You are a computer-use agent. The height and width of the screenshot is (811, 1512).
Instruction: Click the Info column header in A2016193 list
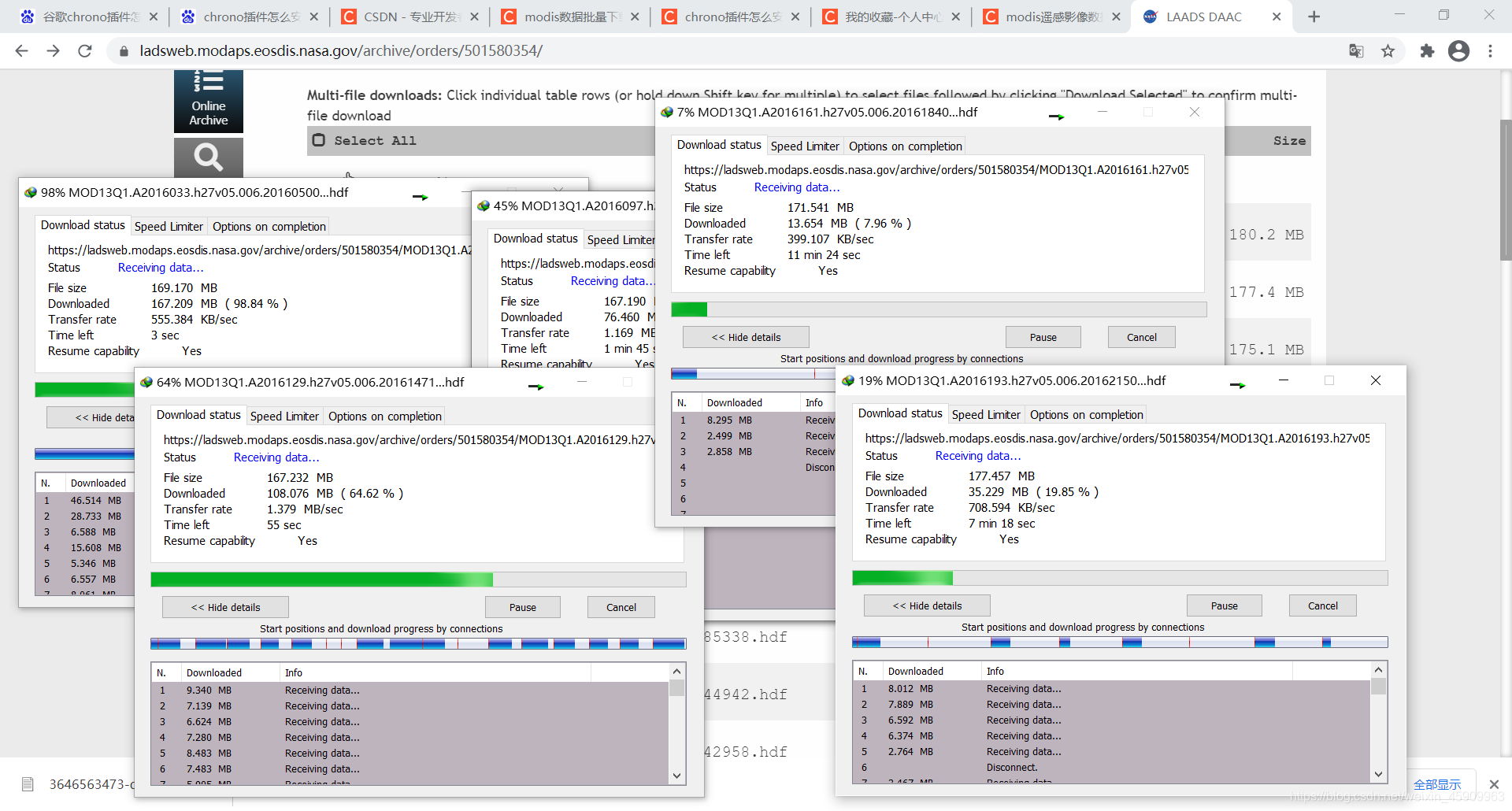click(x=1136, y=671)
